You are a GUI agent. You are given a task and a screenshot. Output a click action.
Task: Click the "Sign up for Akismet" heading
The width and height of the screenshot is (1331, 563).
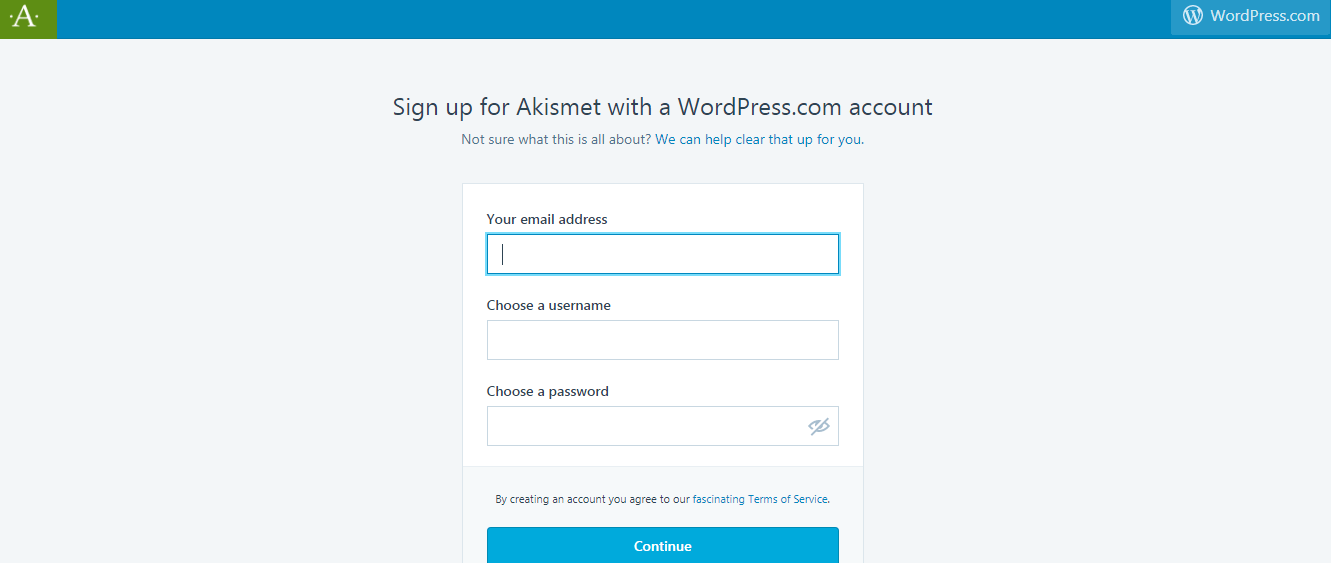coord(662,107)
